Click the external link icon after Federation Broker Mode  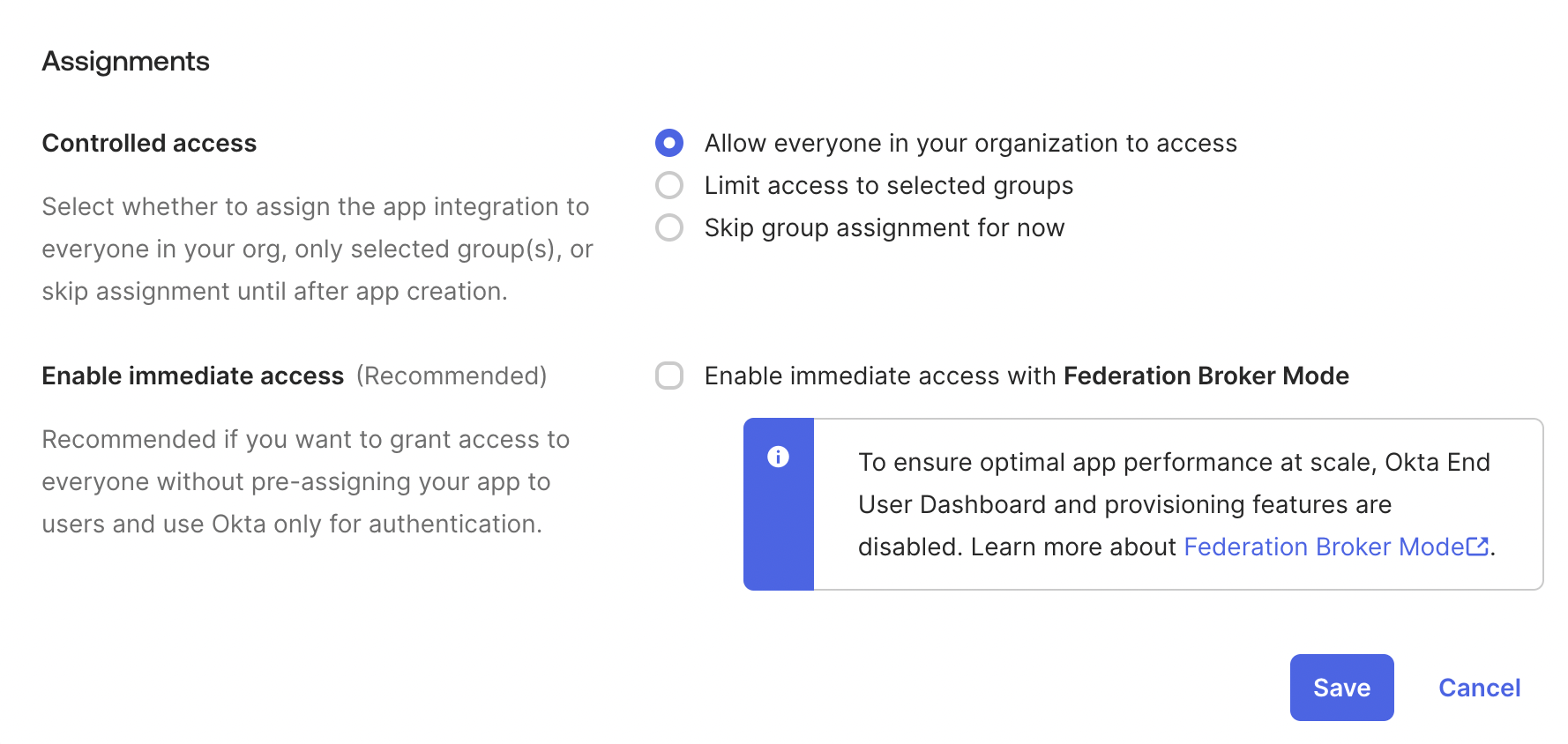pos(1477,547)
